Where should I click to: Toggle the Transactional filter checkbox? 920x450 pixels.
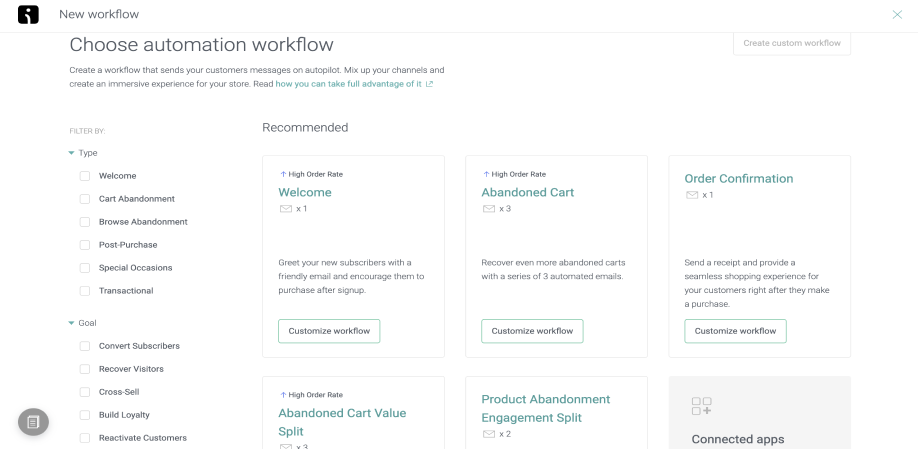pos(85,291)
